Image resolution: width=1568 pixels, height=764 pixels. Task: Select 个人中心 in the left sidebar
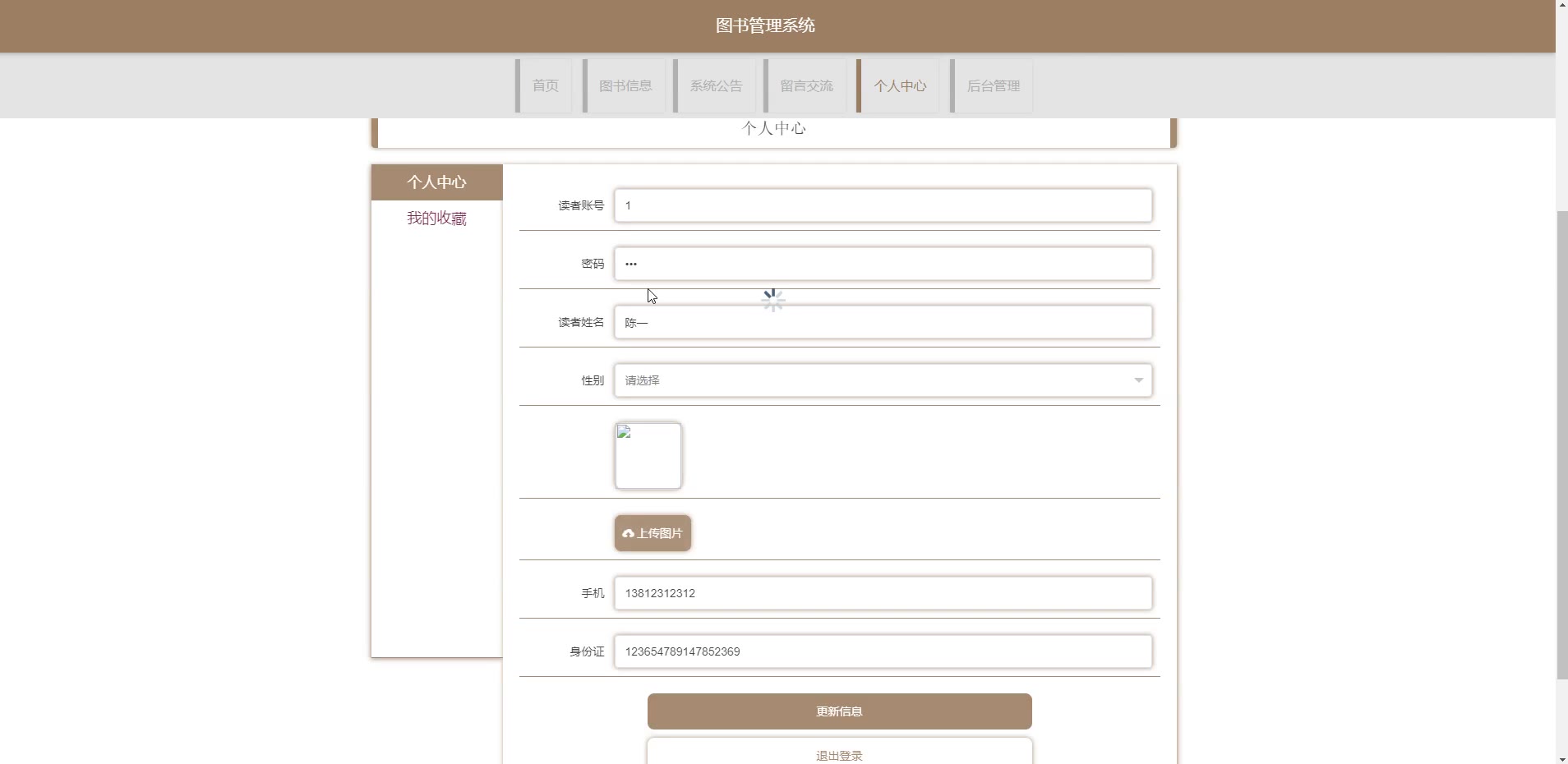pyautogui.click(x=437, y=182)
